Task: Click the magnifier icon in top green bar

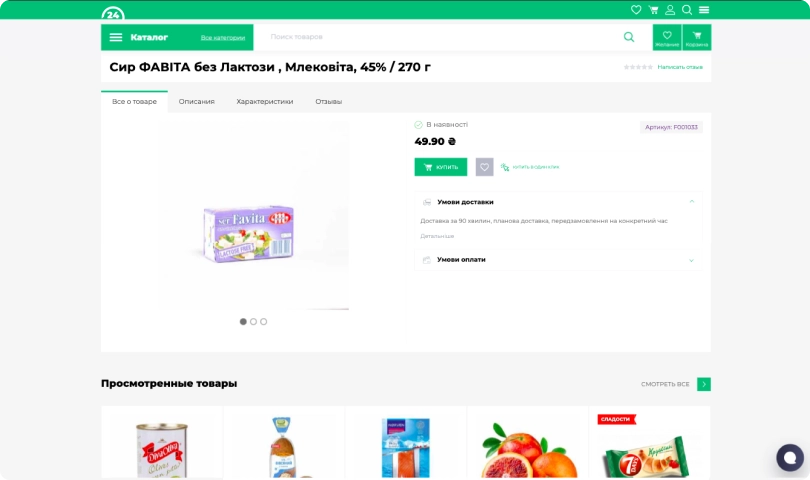Action: pyautogui.click(x=687, y=10)
